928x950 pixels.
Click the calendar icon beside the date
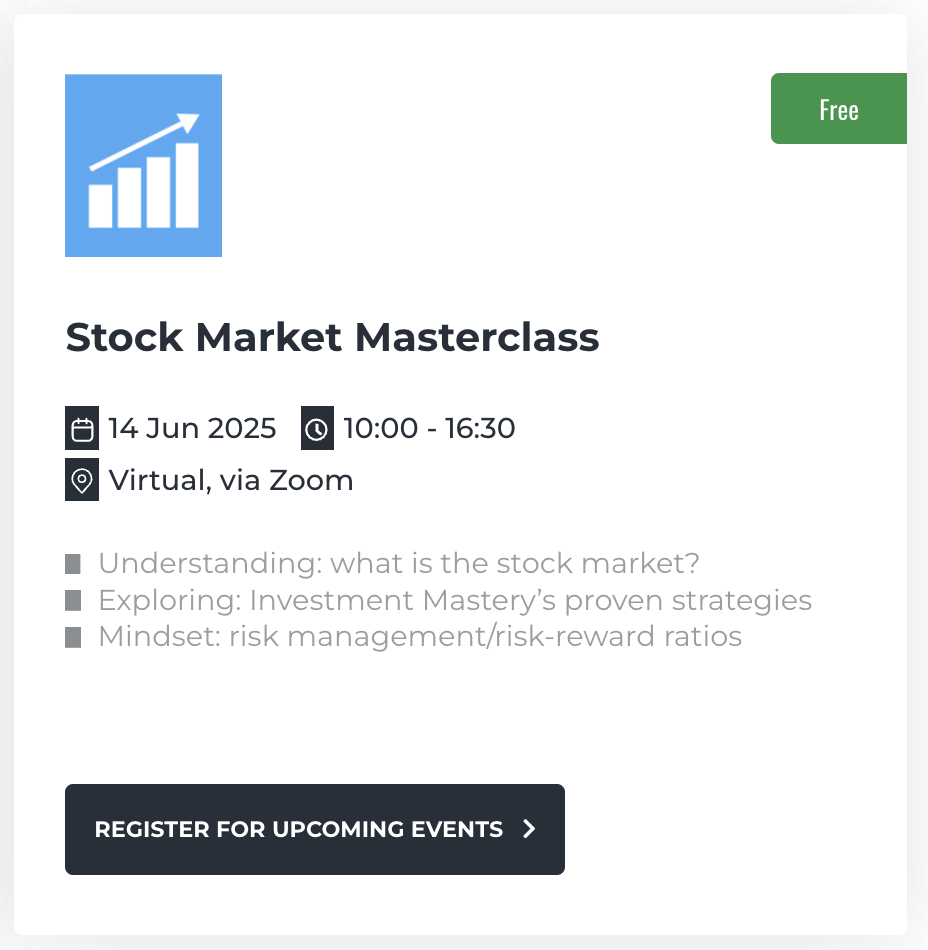coord(82,428)
